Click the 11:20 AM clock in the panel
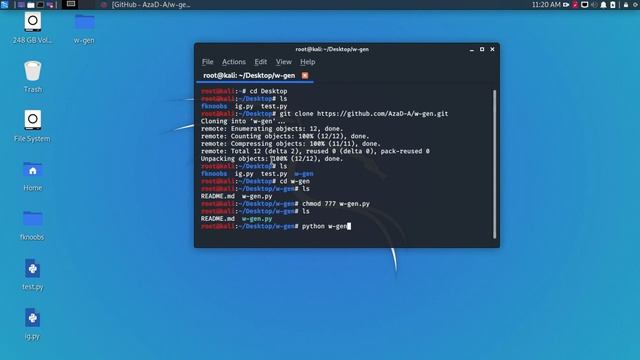Image resolution: width=640 pixels, height=360 pixels. click(546, 4)
